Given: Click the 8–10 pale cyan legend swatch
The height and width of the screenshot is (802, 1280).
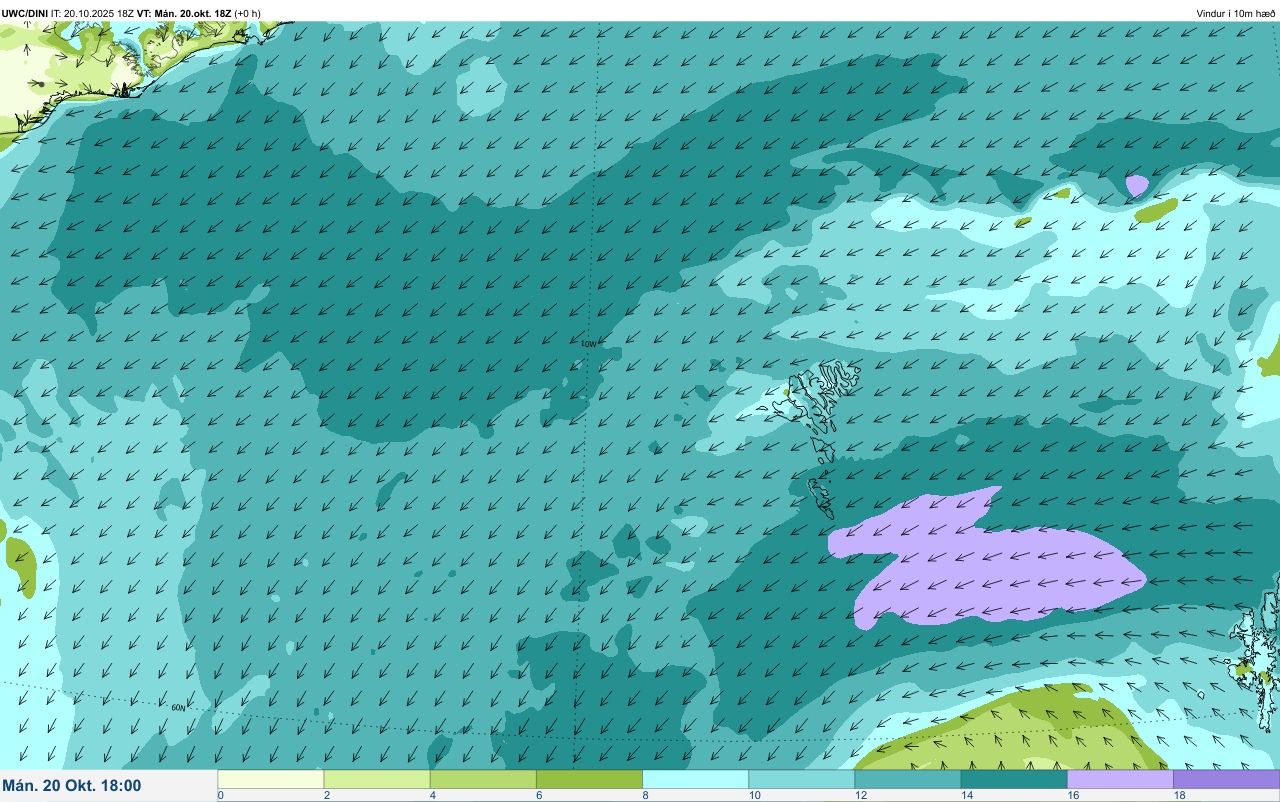Looking at the screenshot, I should (695, 779).
